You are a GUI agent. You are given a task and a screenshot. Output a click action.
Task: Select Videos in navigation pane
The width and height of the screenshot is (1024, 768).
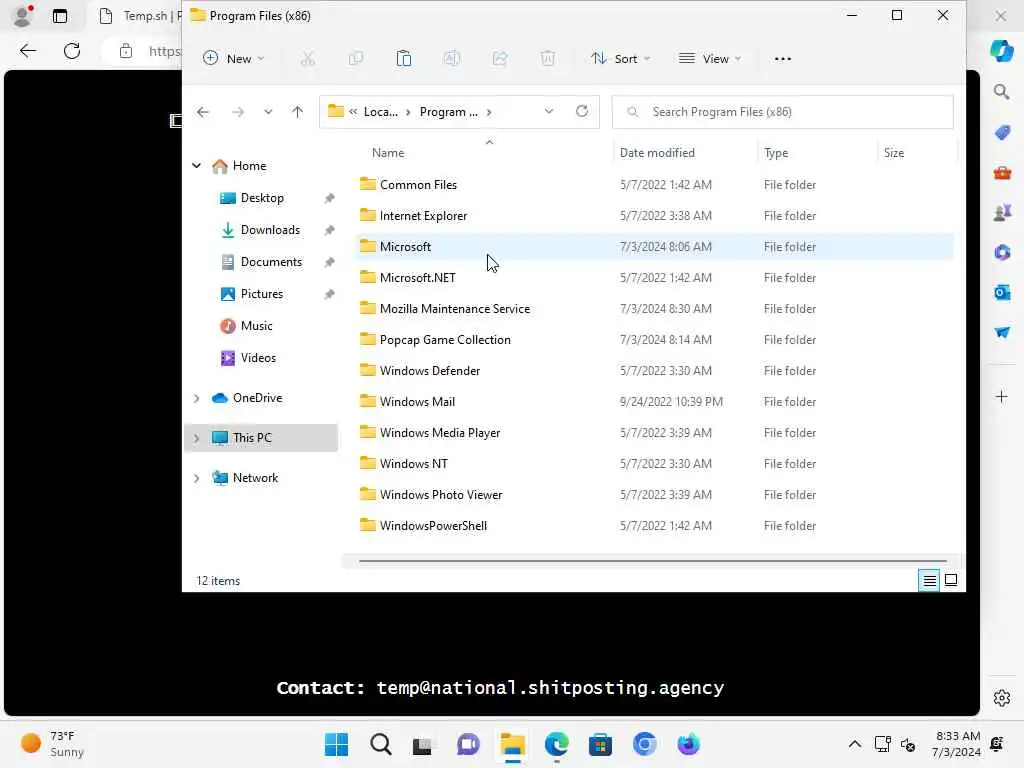coord(257,358)
